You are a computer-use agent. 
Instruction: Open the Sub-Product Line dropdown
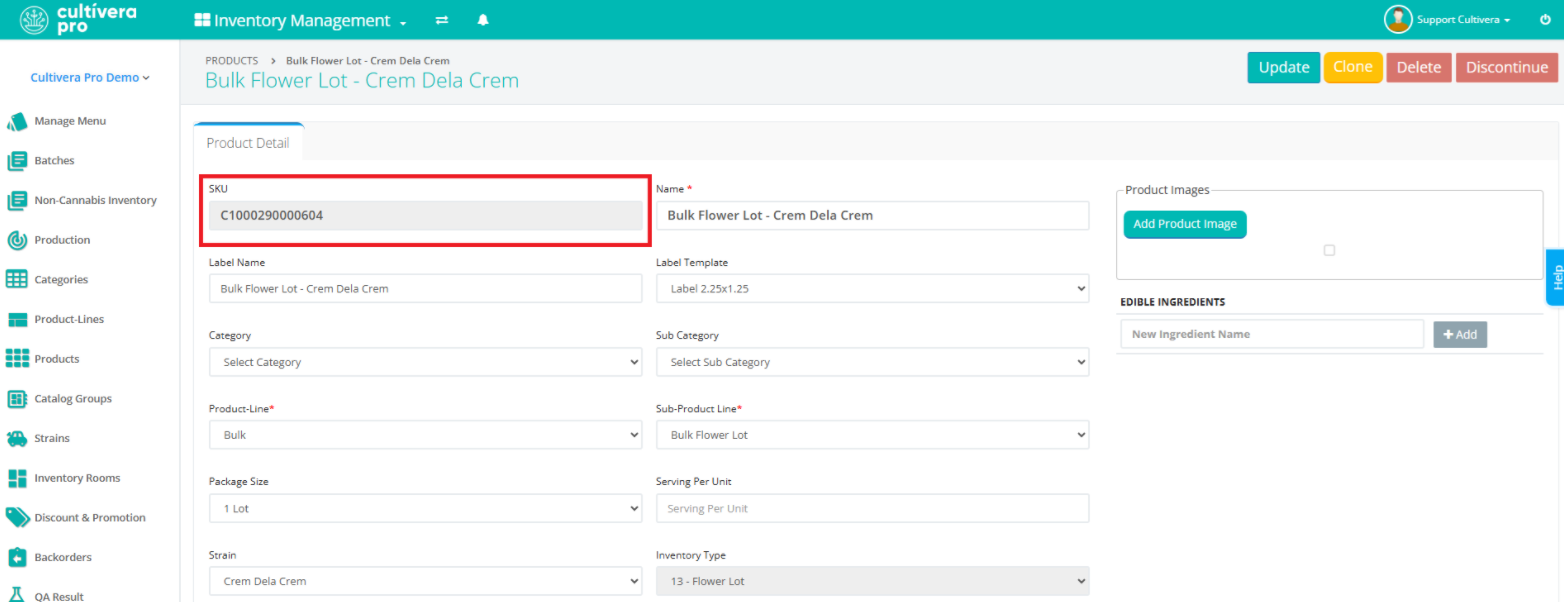tap(872, 435)
